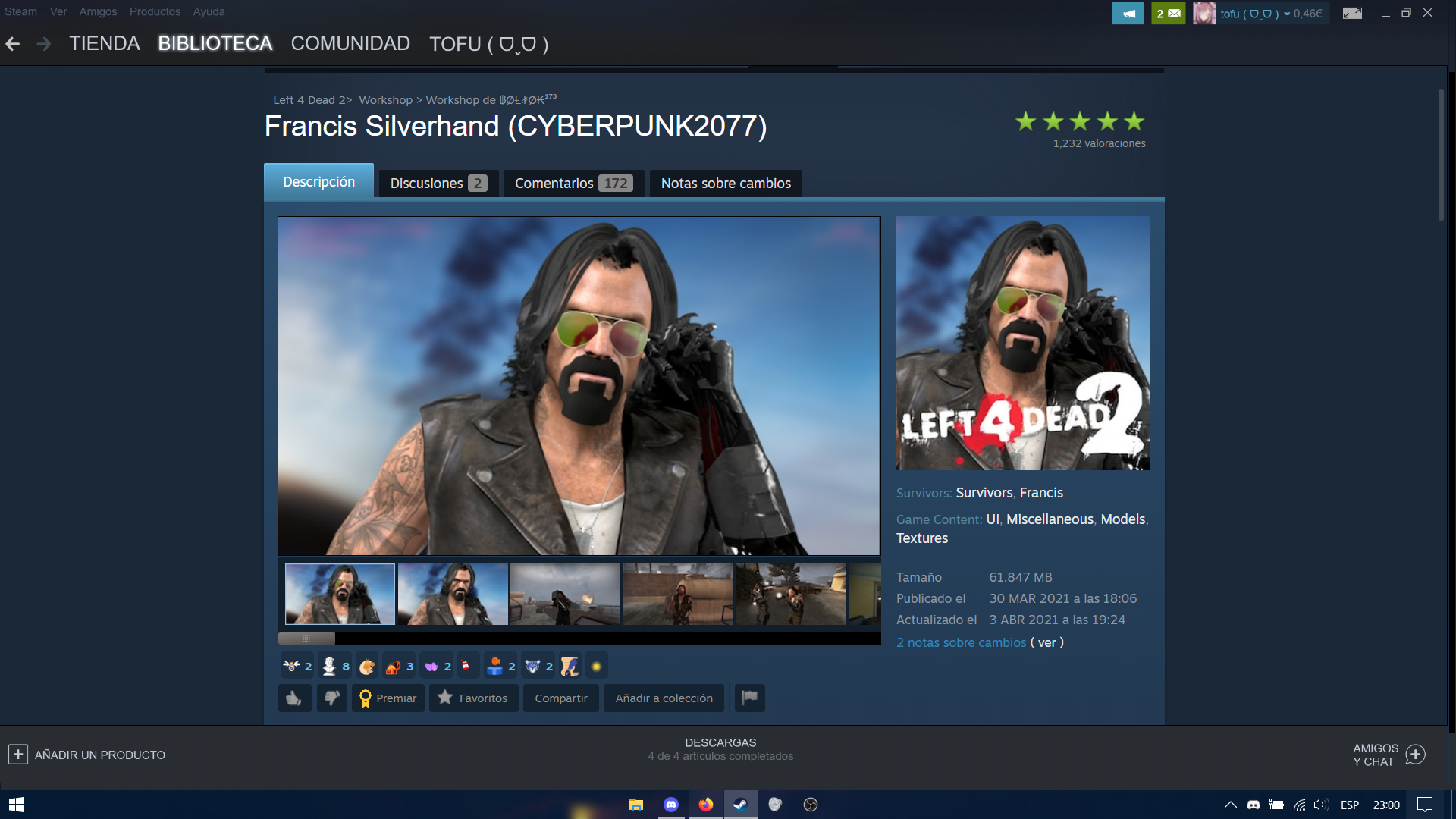This screenshot has height=819, width=1456.
Task: Open the Workshop breadcrumb link
Action: (385, 100)
